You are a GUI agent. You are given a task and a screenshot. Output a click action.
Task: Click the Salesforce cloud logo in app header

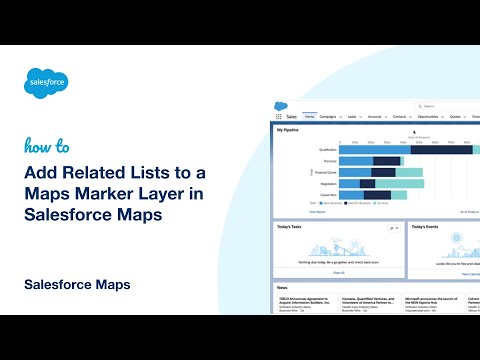281,106
